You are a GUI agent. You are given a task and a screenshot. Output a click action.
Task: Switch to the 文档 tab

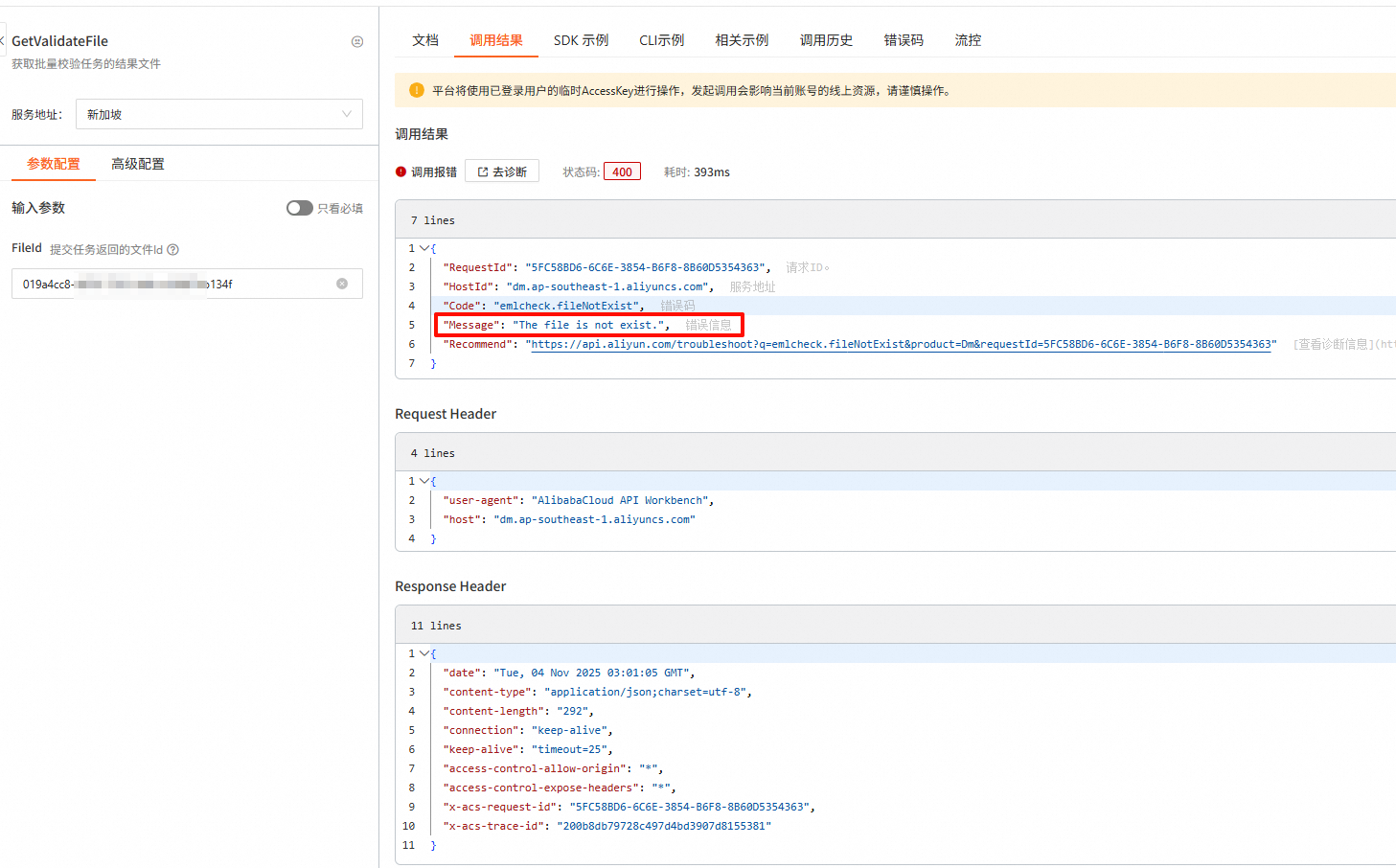(425, 40)
